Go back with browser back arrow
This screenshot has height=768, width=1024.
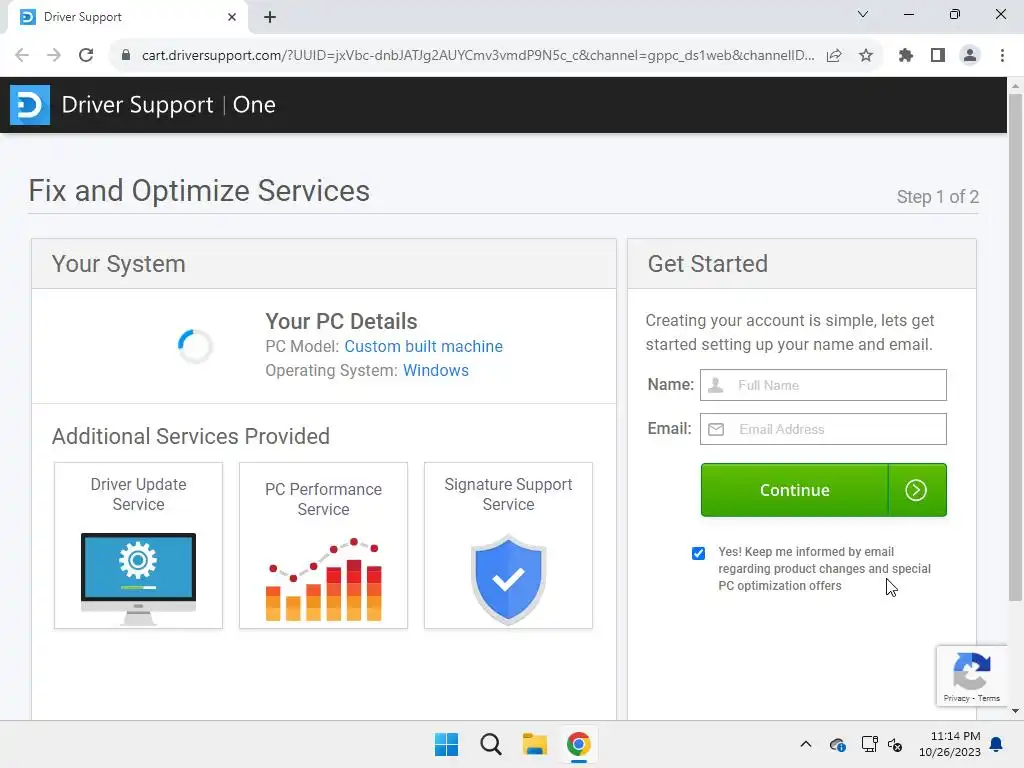[22, 55]
